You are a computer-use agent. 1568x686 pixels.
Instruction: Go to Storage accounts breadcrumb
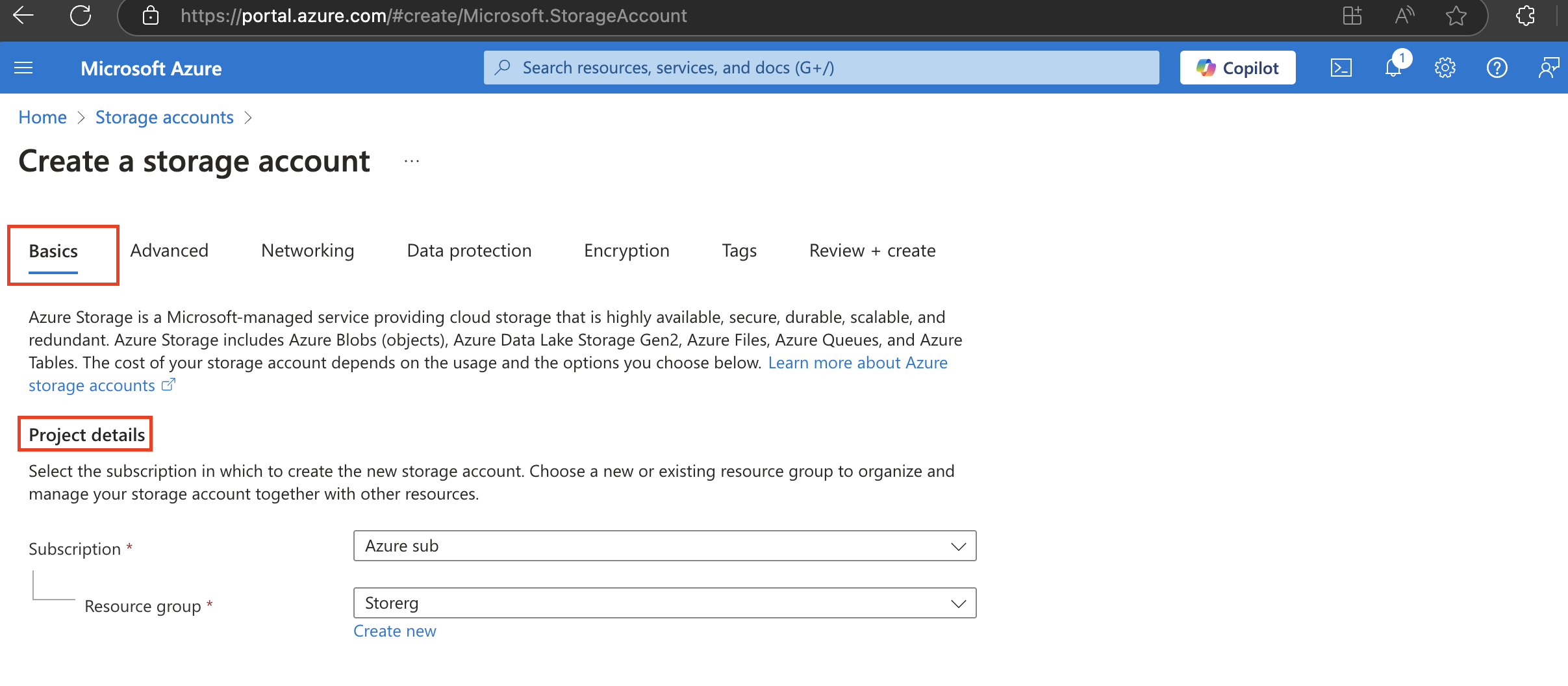pyautogui.click(x=164, y=118)
